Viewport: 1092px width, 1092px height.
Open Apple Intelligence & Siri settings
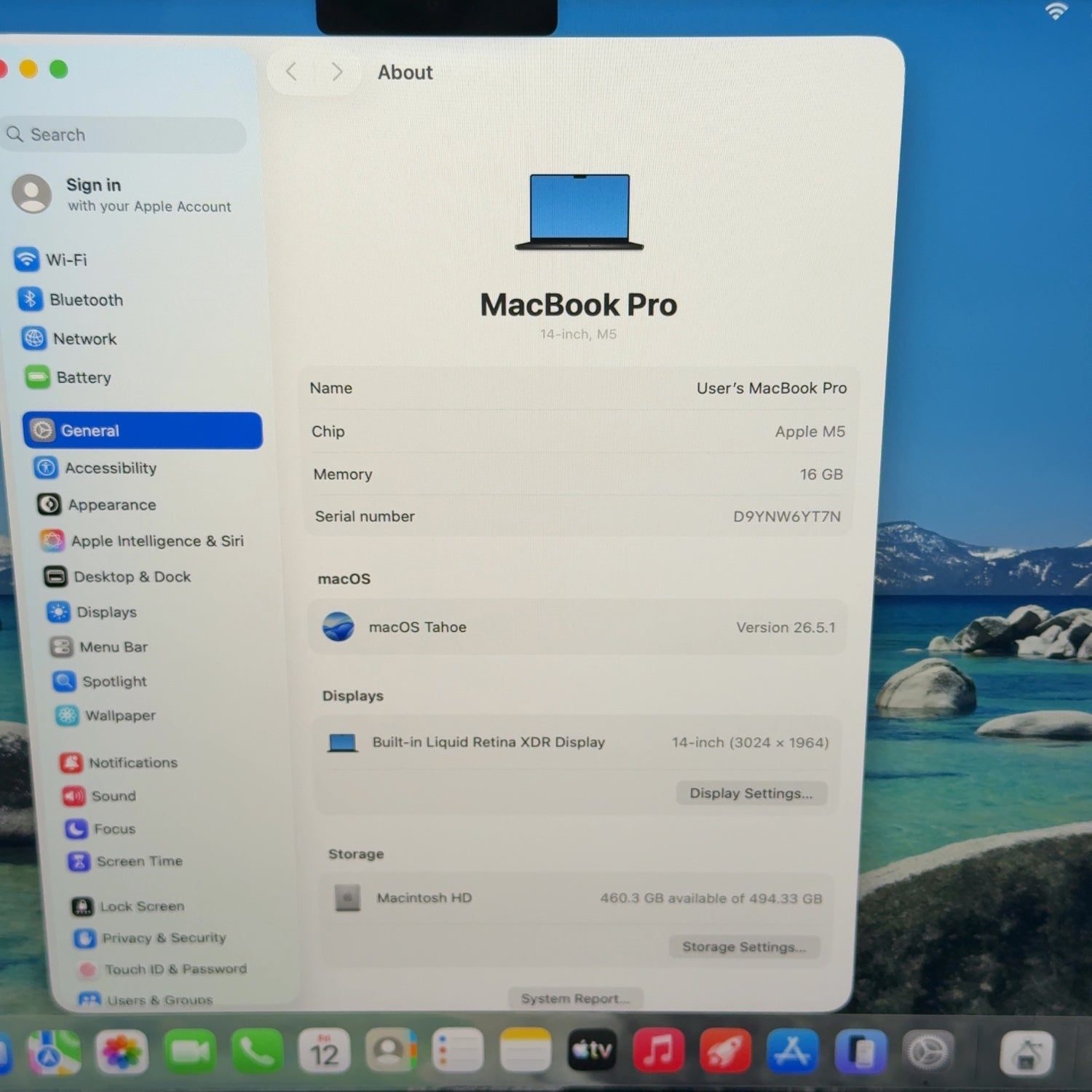pyautogui.click(x=142, y=540)
